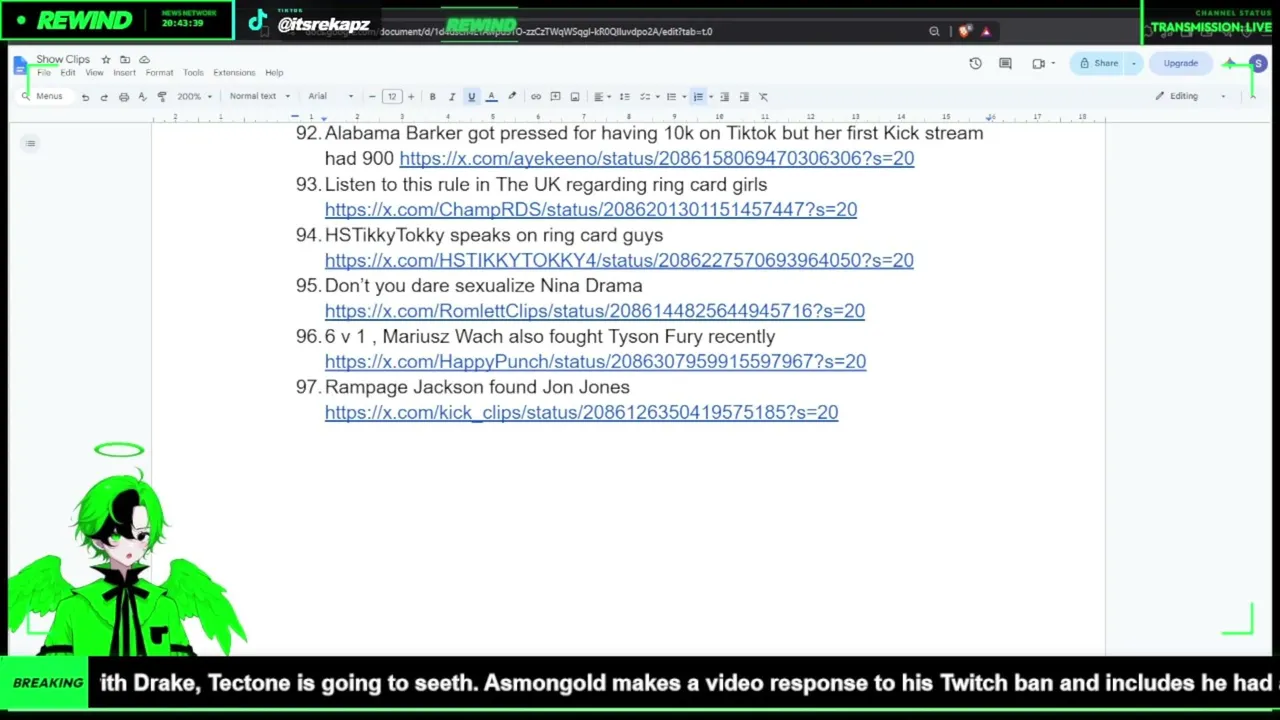
Task: Open the Tools menu
Action: (193, 73)
